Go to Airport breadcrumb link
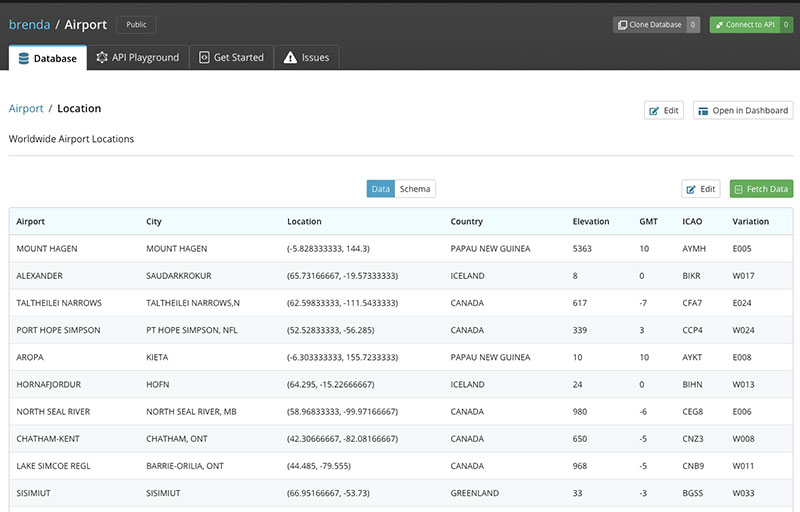 pyautogui.click(x=26, y=108)
